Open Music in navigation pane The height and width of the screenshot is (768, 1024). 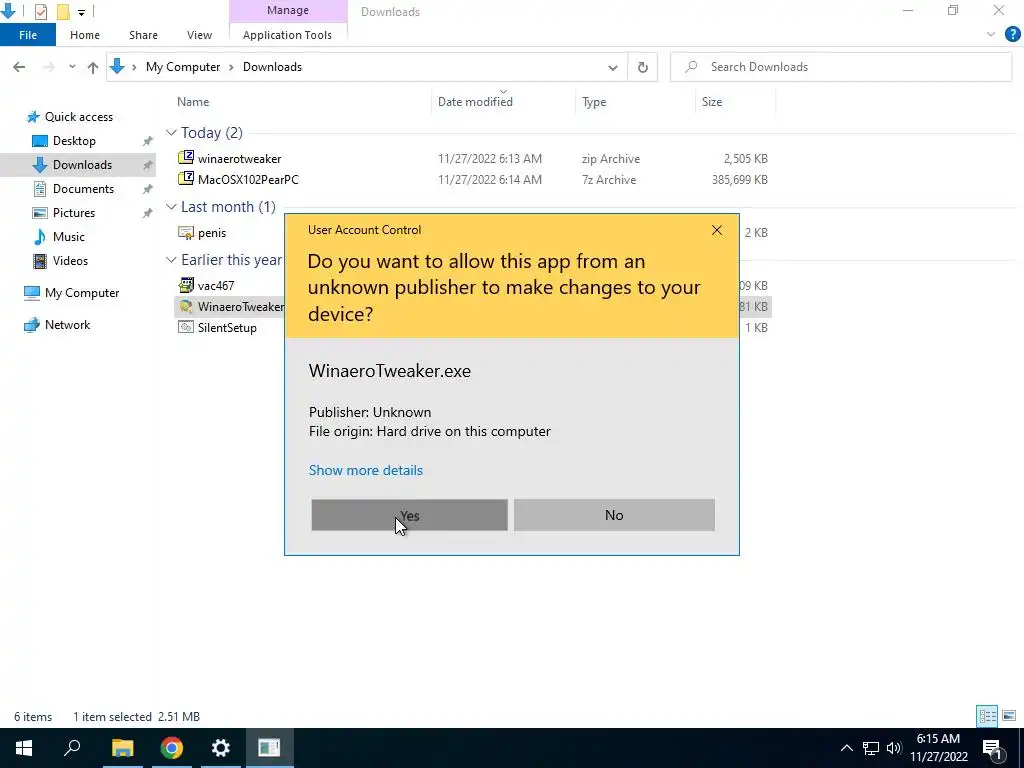69,236
